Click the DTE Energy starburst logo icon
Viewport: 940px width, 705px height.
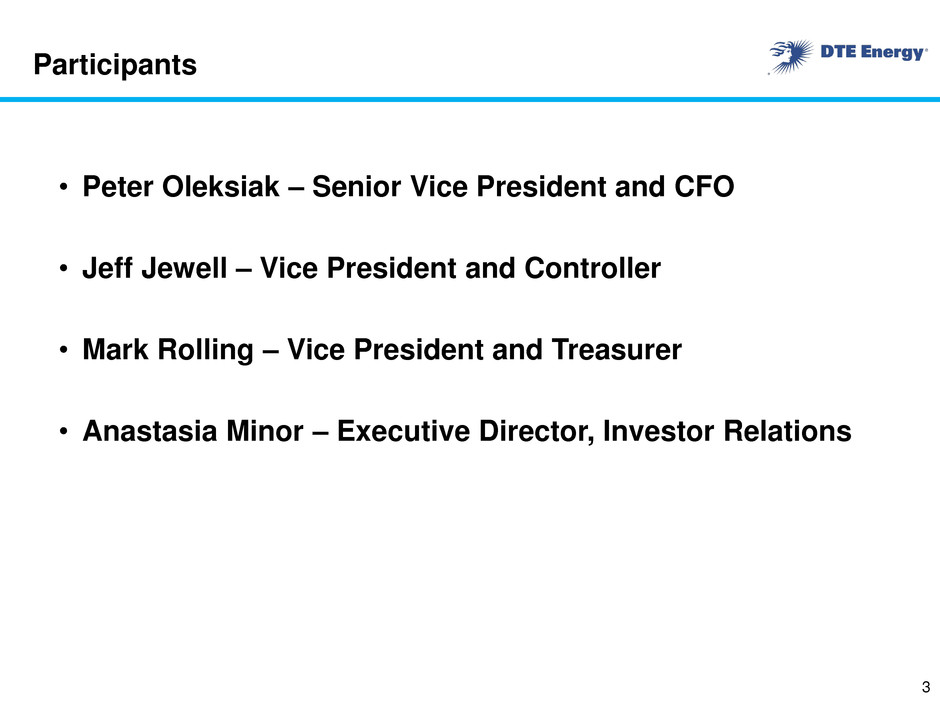[791, 57]
